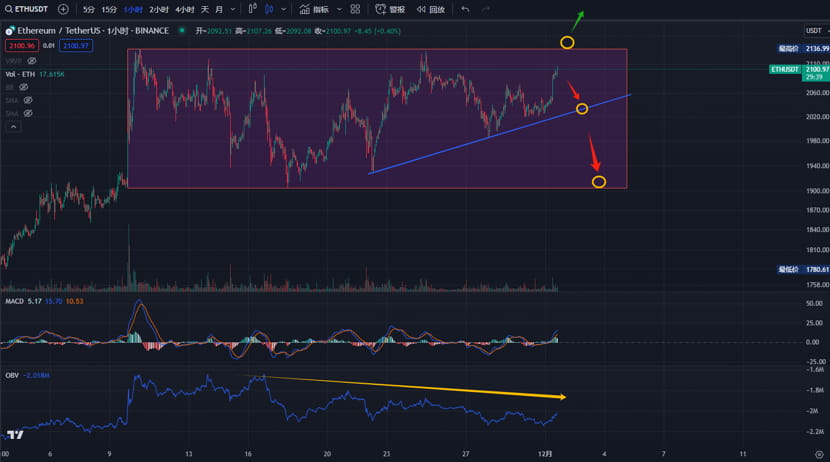The height and width of the screenshot is (462, 830).
Task: Click the blue 2100.97 buy price button
Action: (76, 46)
